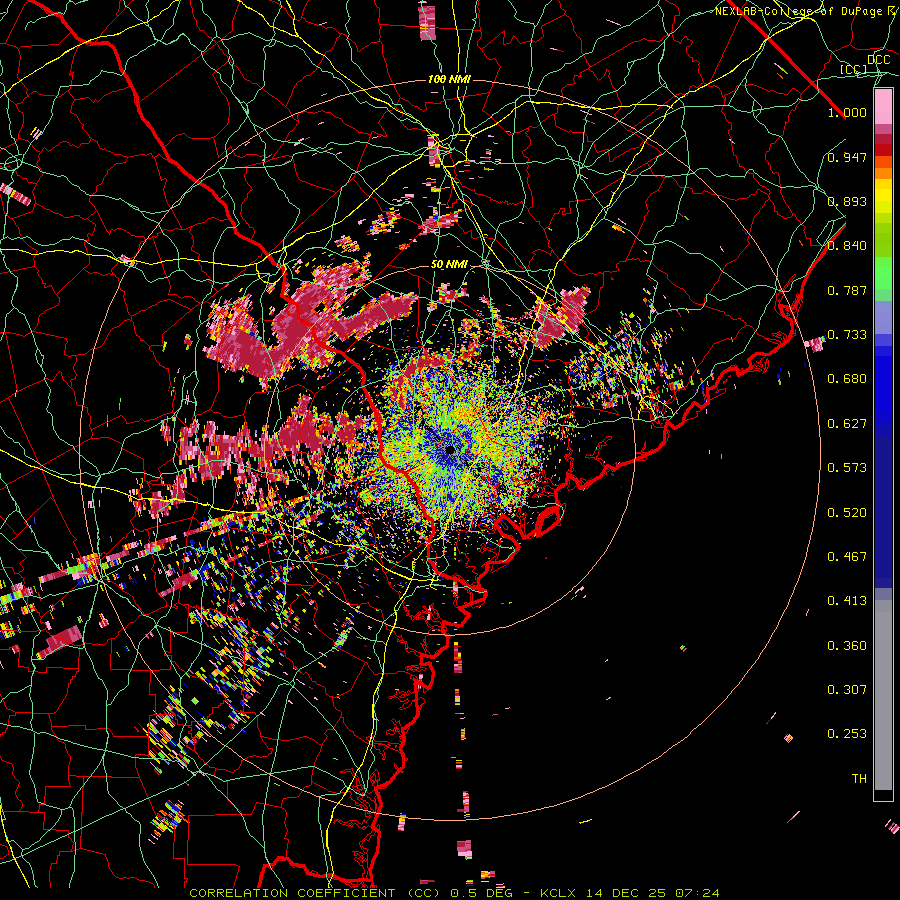Click the 0.787 scale label
900x900 pixels.
(x=847, y=290)
